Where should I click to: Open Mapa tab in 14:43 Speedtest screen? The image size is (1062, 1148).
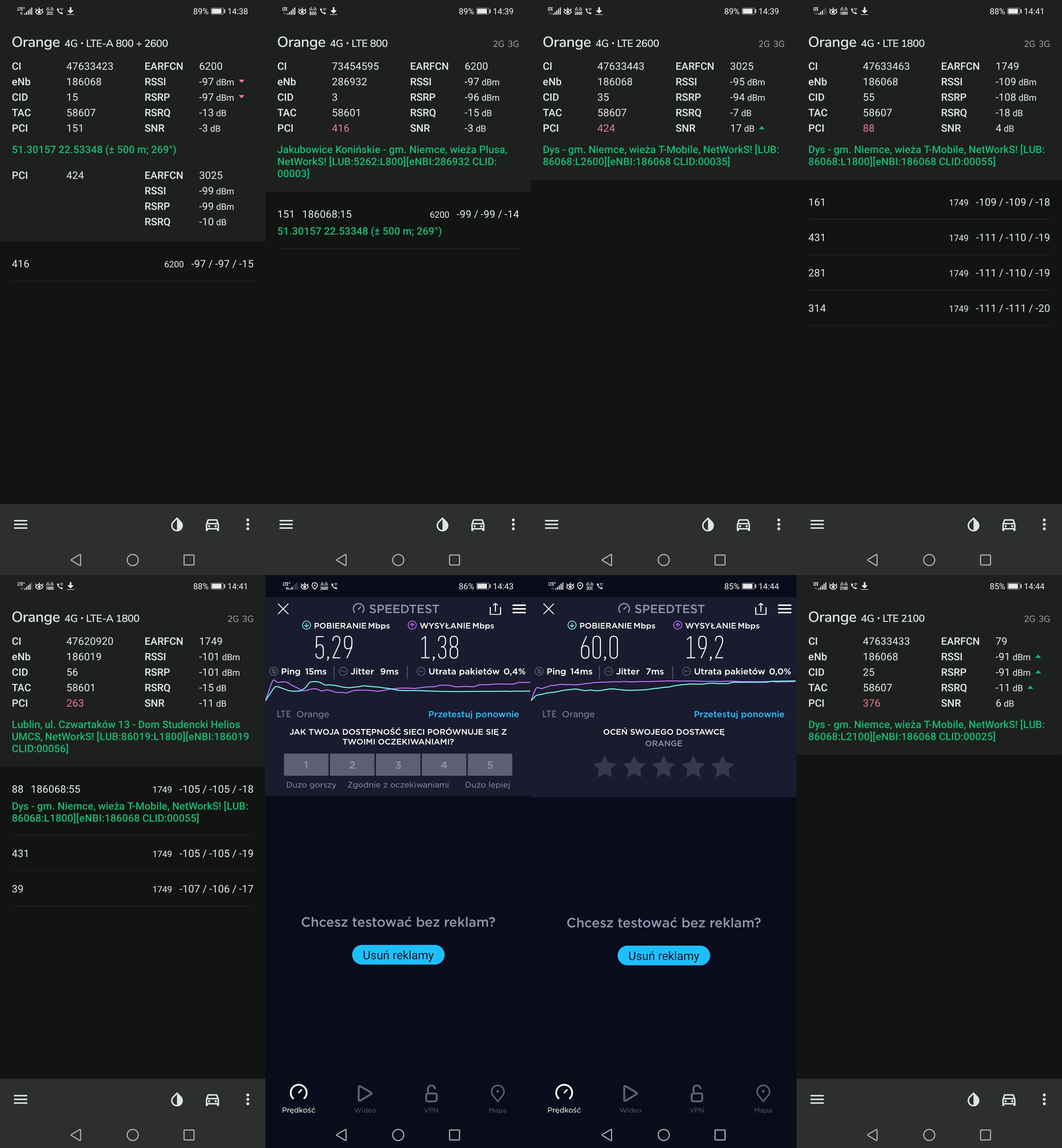tap(498, 1099)
